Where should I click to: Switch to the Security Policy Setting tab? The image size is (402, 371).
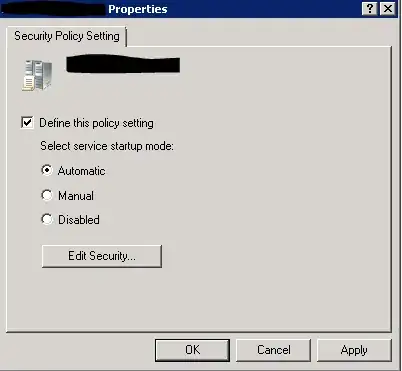coord(67,36)
